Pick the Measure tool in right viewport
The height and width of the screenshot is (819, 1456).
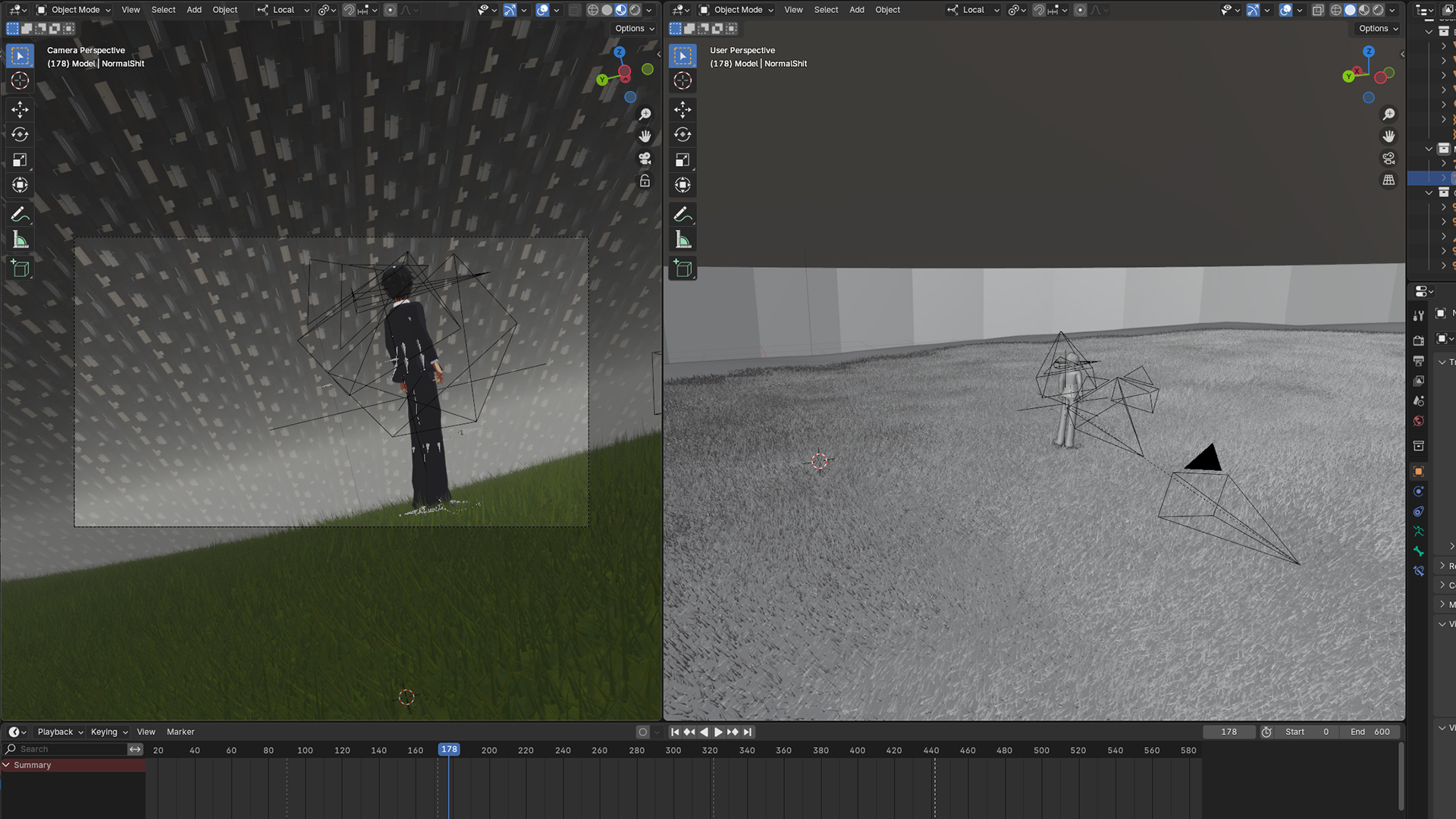(x=682, y=240)
